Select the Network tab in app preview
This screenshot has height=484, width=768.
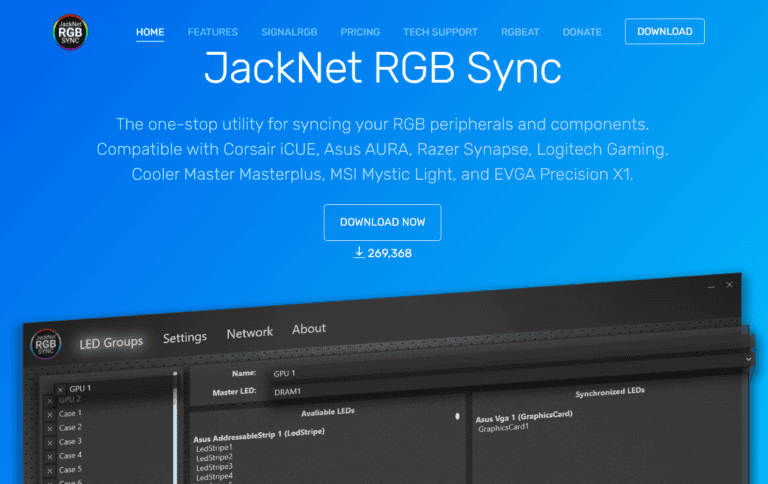249,333
